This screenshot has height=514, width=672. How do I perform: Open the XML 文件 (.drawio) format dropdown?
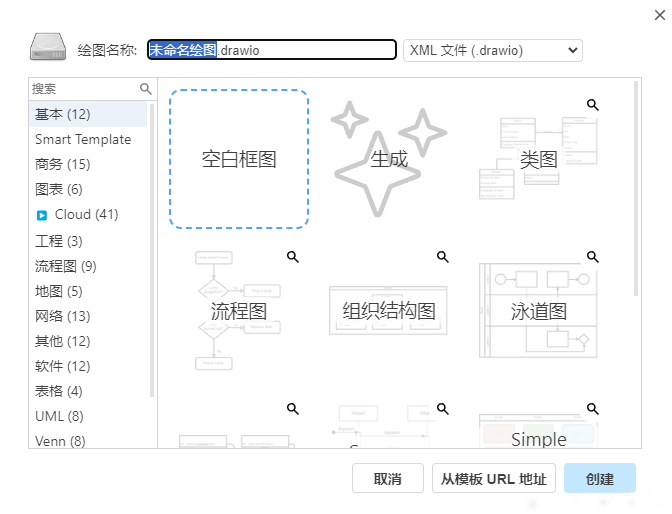492,50
